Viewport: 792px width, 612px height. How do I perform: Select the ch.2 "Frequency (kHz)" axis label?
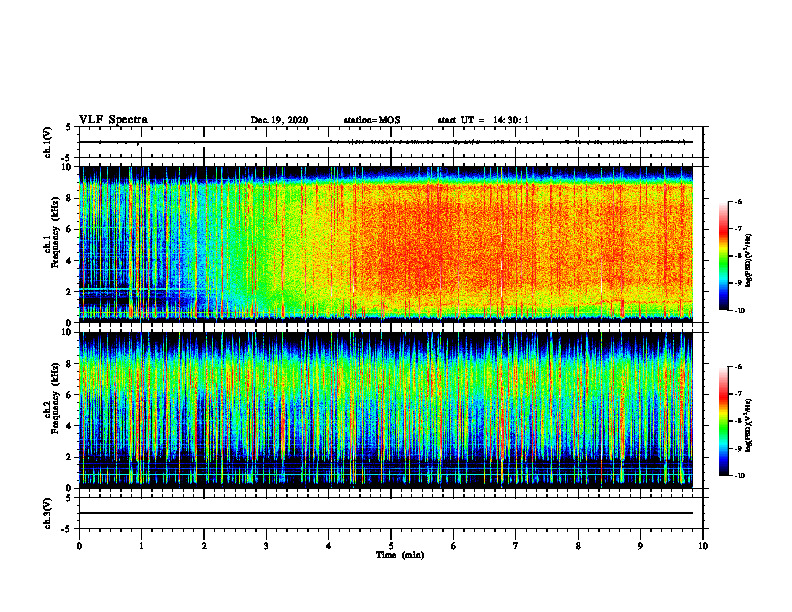click(55, 398)
